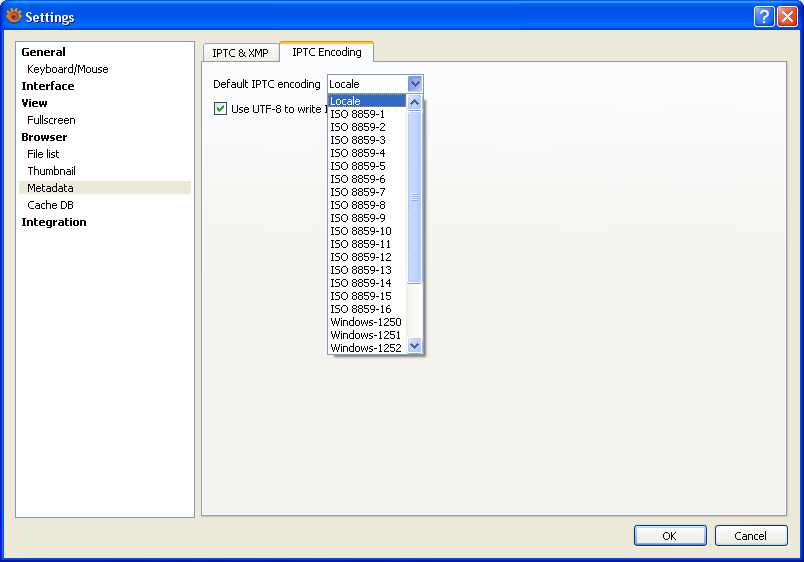Select Metadata in settings tree

coord(105,188)
